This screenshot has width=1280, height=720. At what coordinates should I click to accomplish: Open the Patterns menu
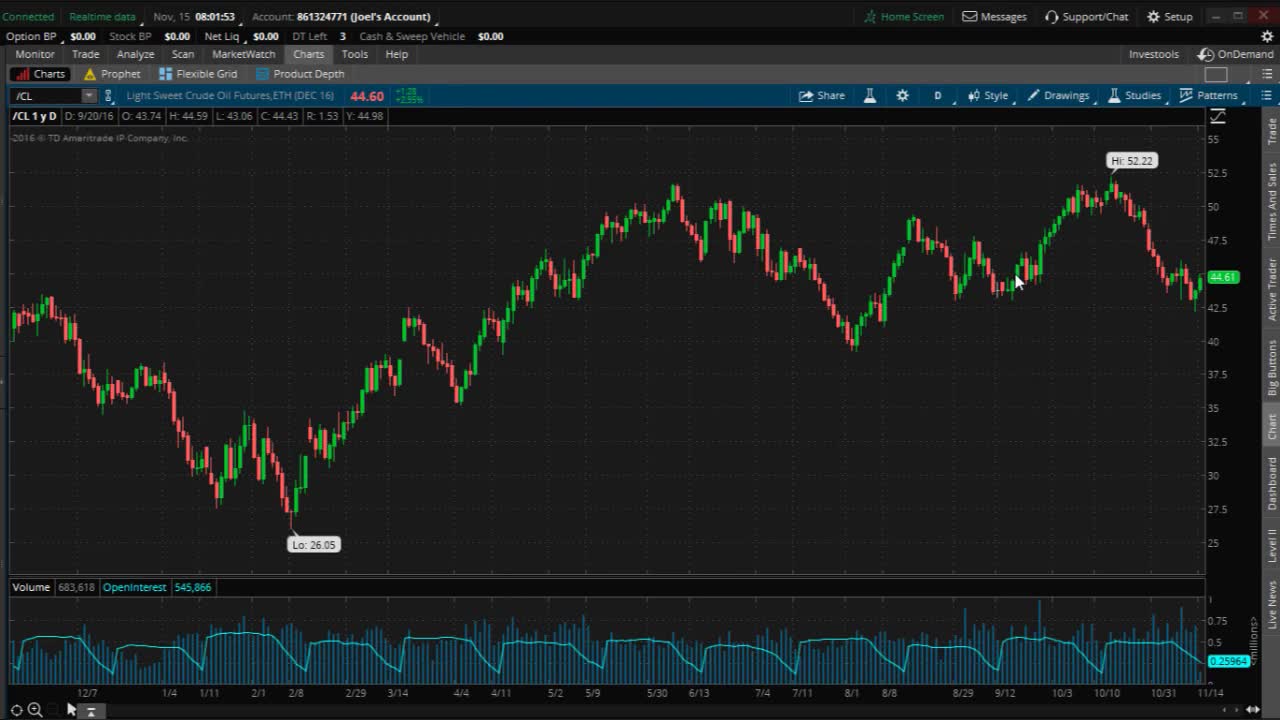pyautogui.click(x=1208, y=96)
